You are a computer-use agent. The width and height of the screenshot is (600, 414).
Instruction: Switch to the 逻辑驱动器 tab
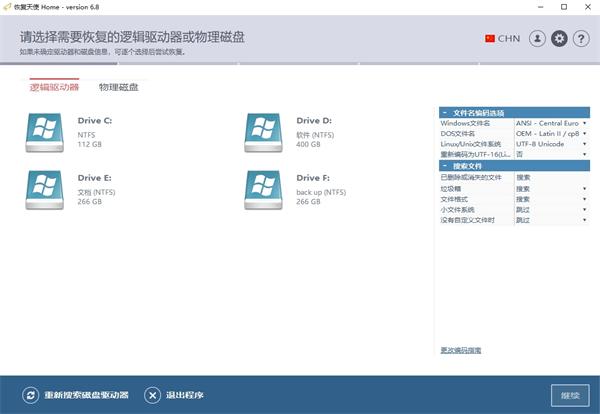(x=54, y=87)
